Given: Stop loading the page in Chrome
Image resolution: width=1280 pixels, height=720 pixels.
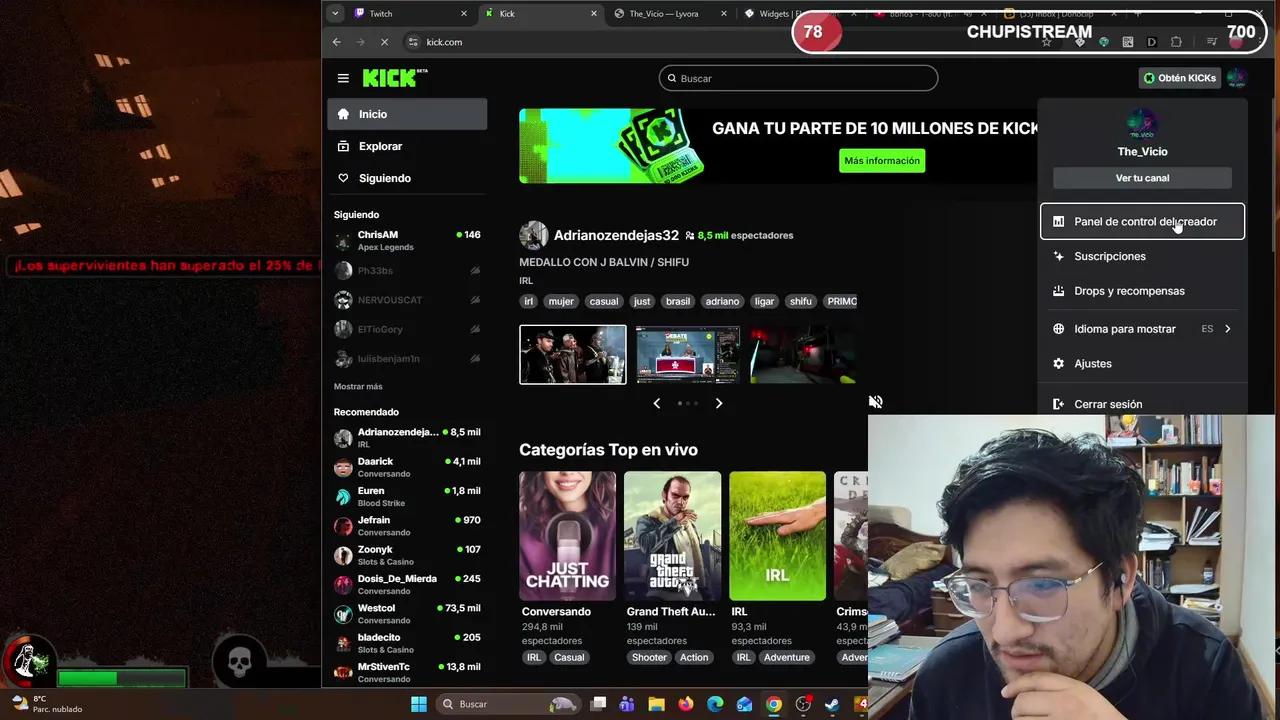Looking at the screenshot, I should coord(385,42).
